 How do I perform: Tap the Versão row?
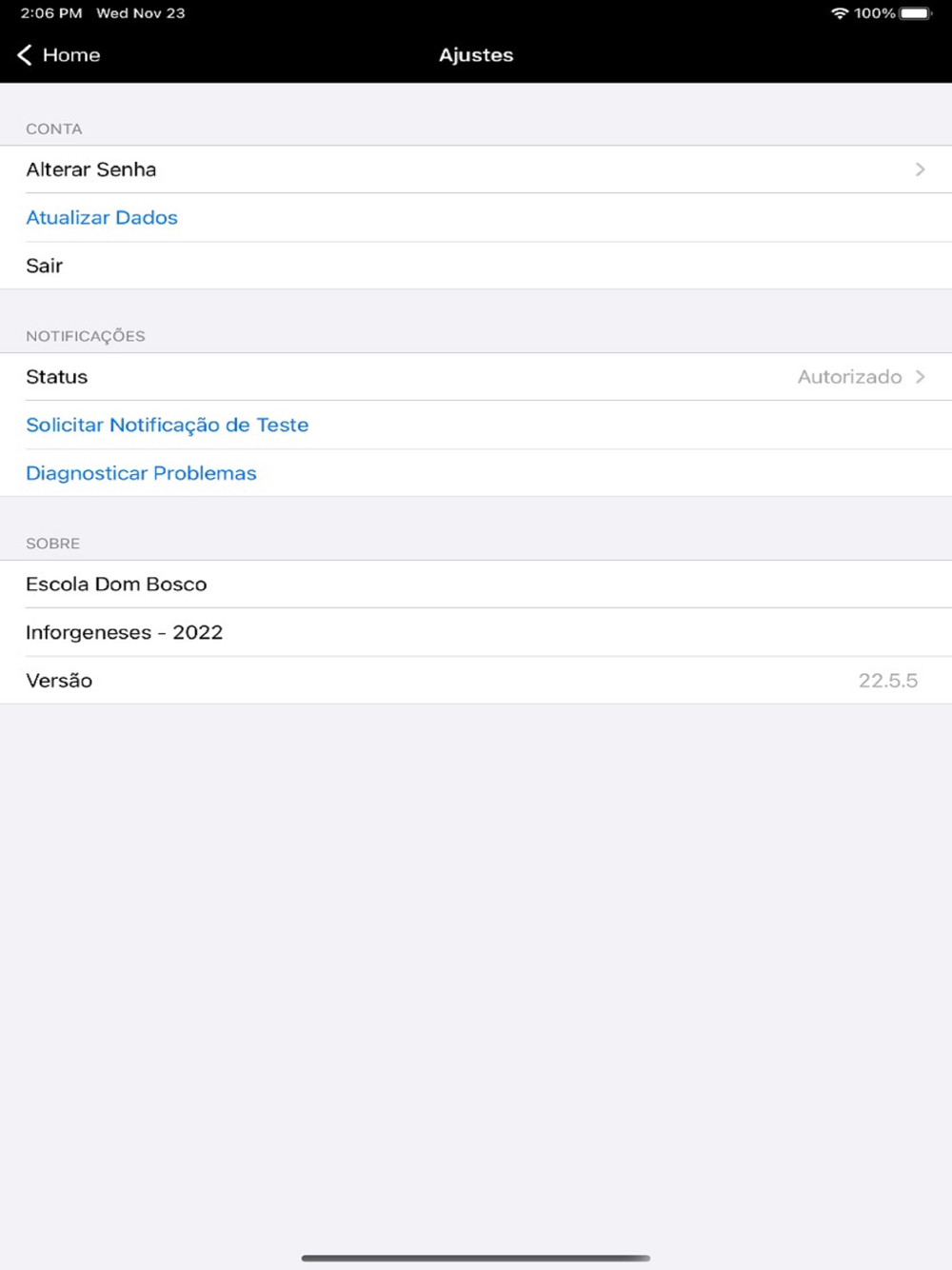coord(476,681)
